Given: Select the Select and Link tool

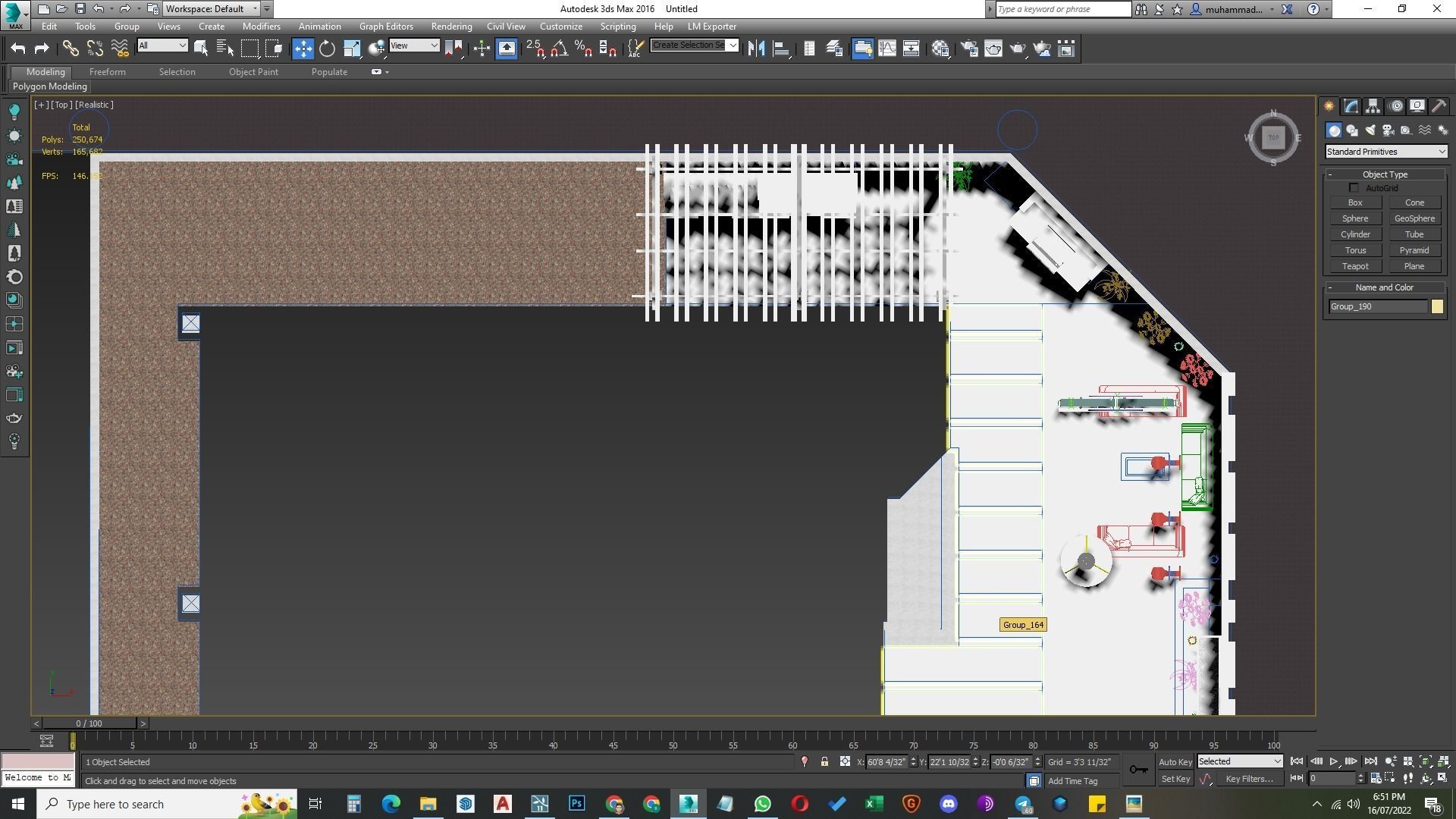Looking at the screenshot, I should pos(71,49).
